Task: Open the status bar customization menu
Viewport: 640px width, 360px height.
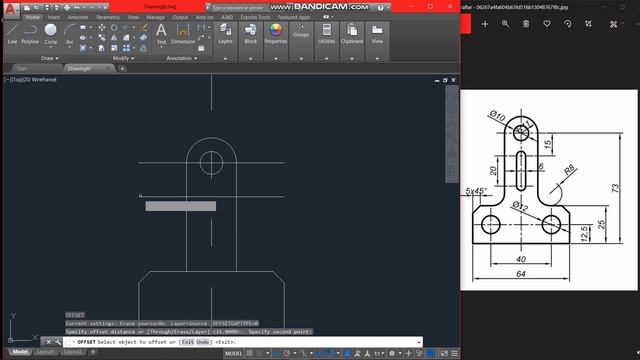Action: [454, 353]
